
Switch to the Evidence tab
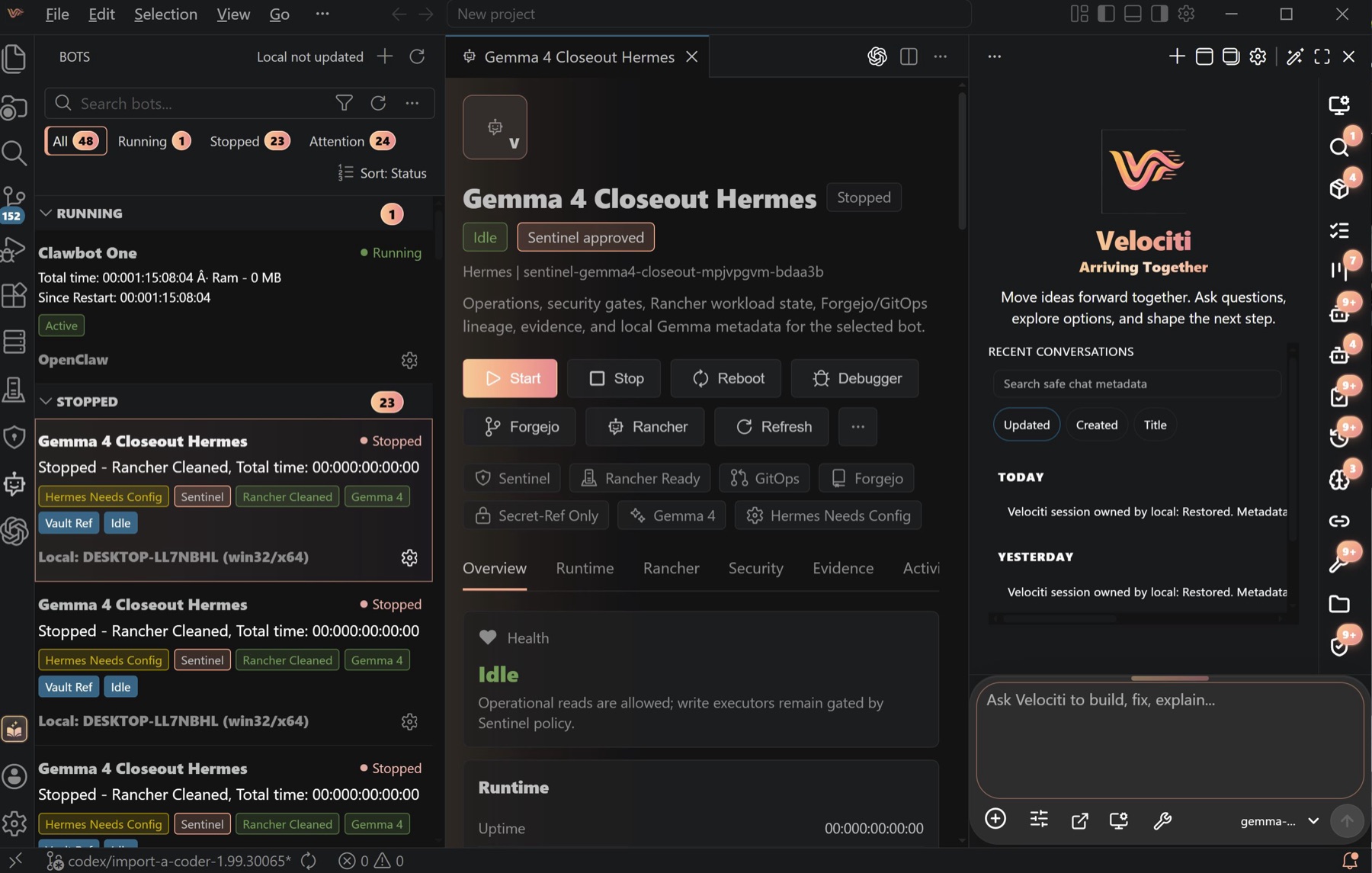(x=843, y=568)
